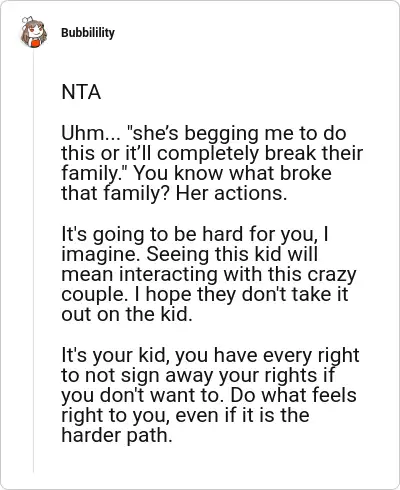
Task: Click the text "out on the kid."
Action: 127,314
